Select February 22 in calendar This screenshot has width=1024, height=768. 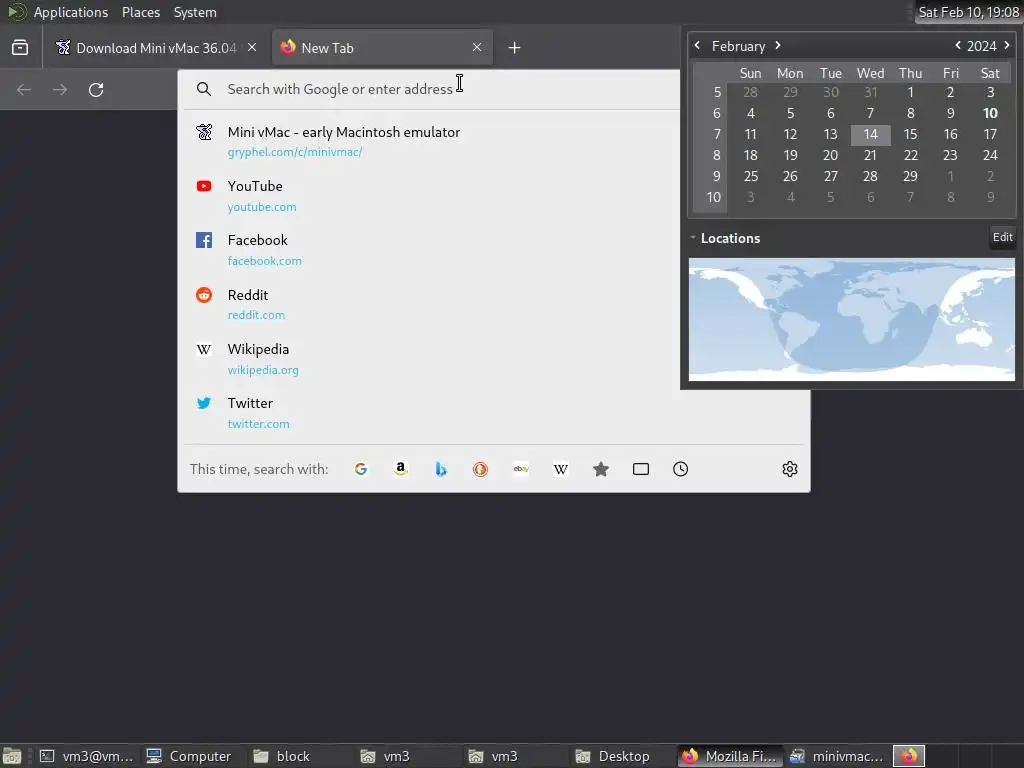[910, 155]
